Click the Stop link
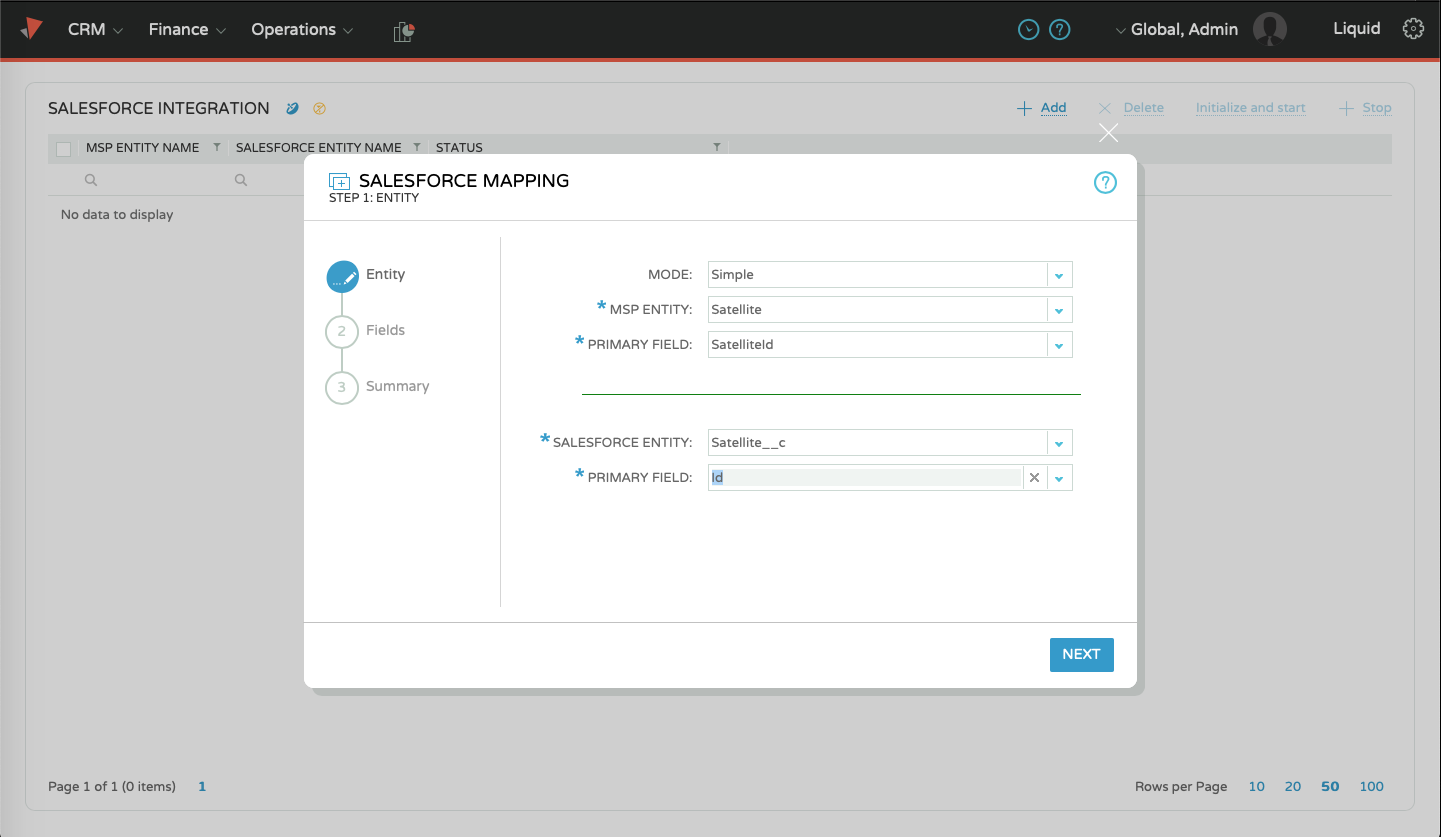1441x837 pixels. point(1376,108)
